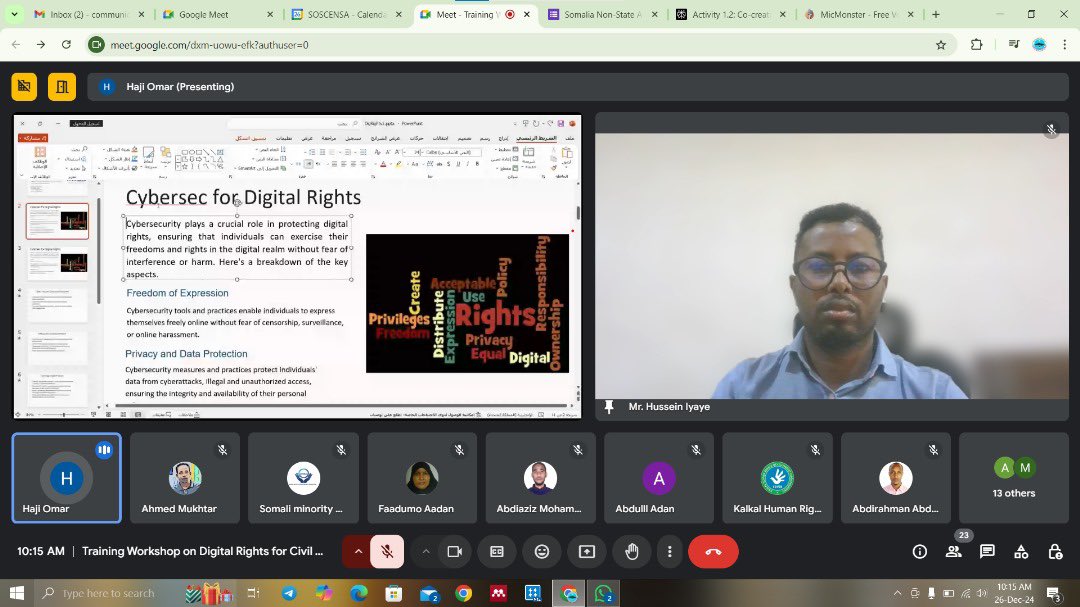This screenshot has height=607, width=1080.
Task: Raise hand with the hand icon
Action: (x=632, y=551)
